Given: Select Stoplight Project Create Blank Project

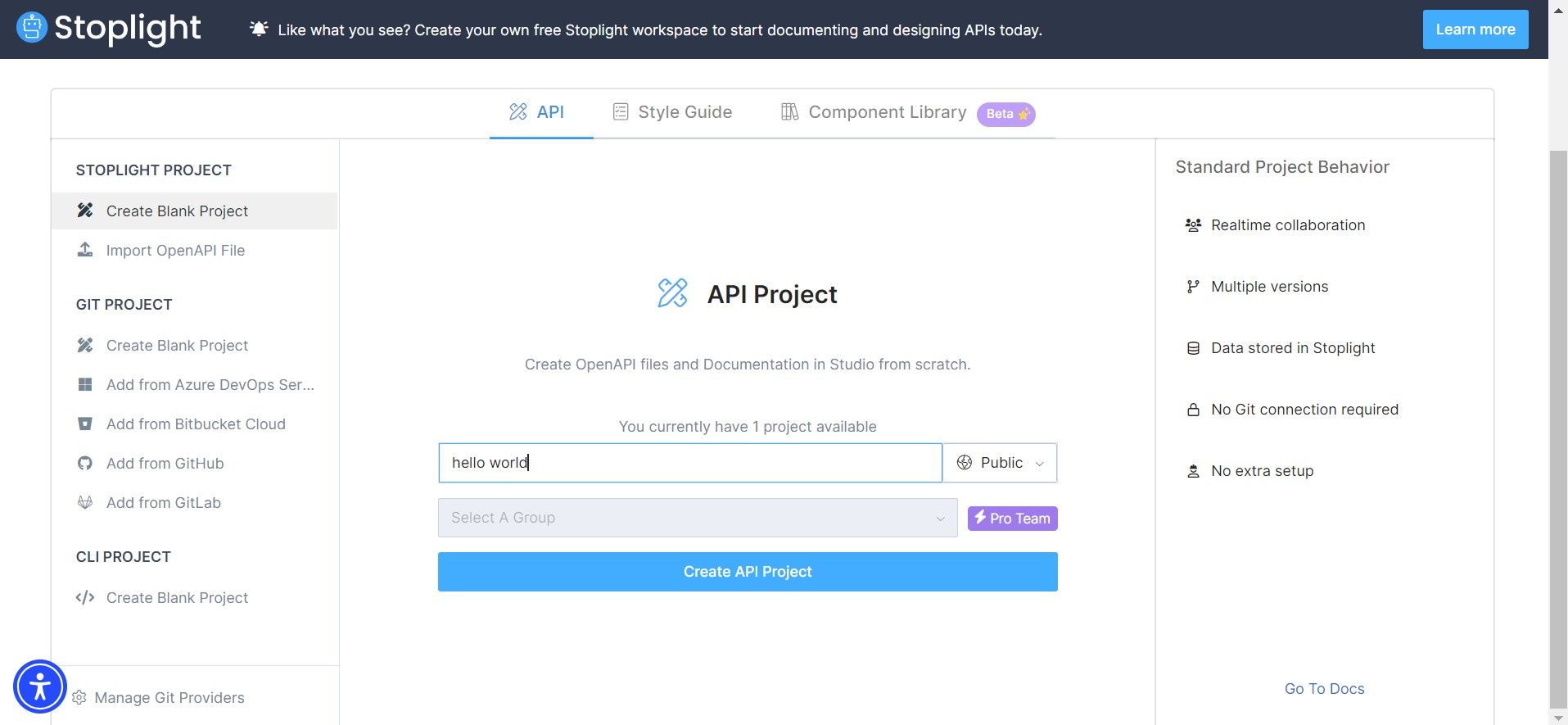Looking at the screenshot, I should pyautogui.click(x=194, y=211).
